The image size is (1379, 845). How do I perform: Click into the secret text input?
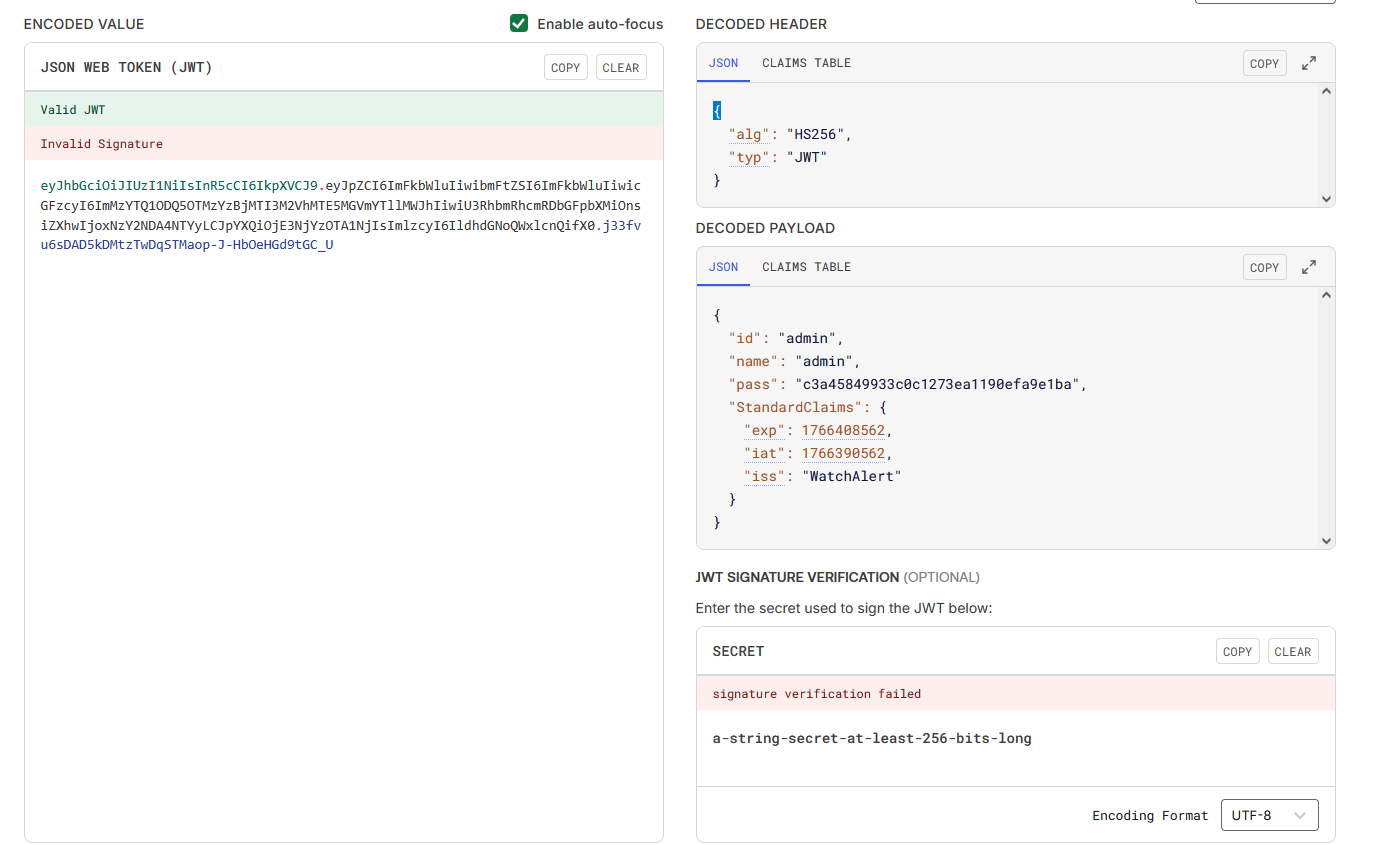click(871, 739)
